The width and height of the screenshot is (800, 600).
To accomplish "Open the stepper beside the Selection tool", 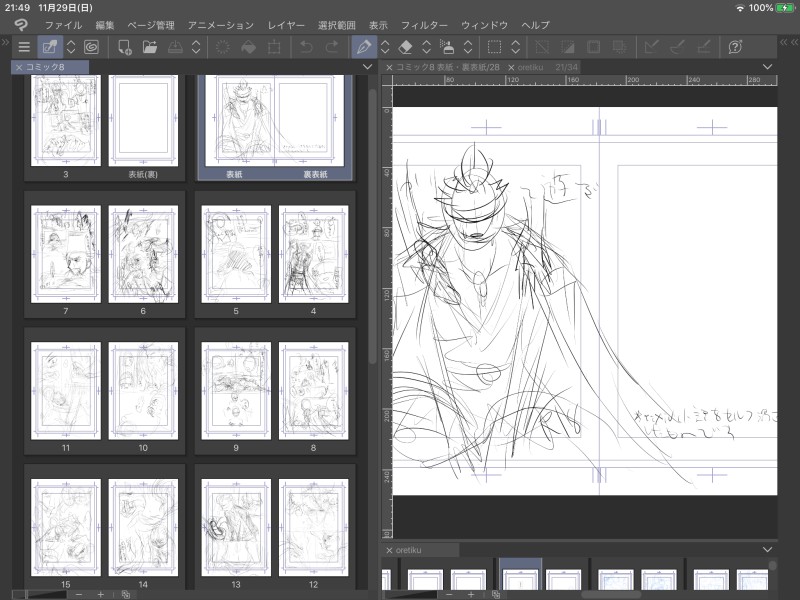I will click(515, 47).
